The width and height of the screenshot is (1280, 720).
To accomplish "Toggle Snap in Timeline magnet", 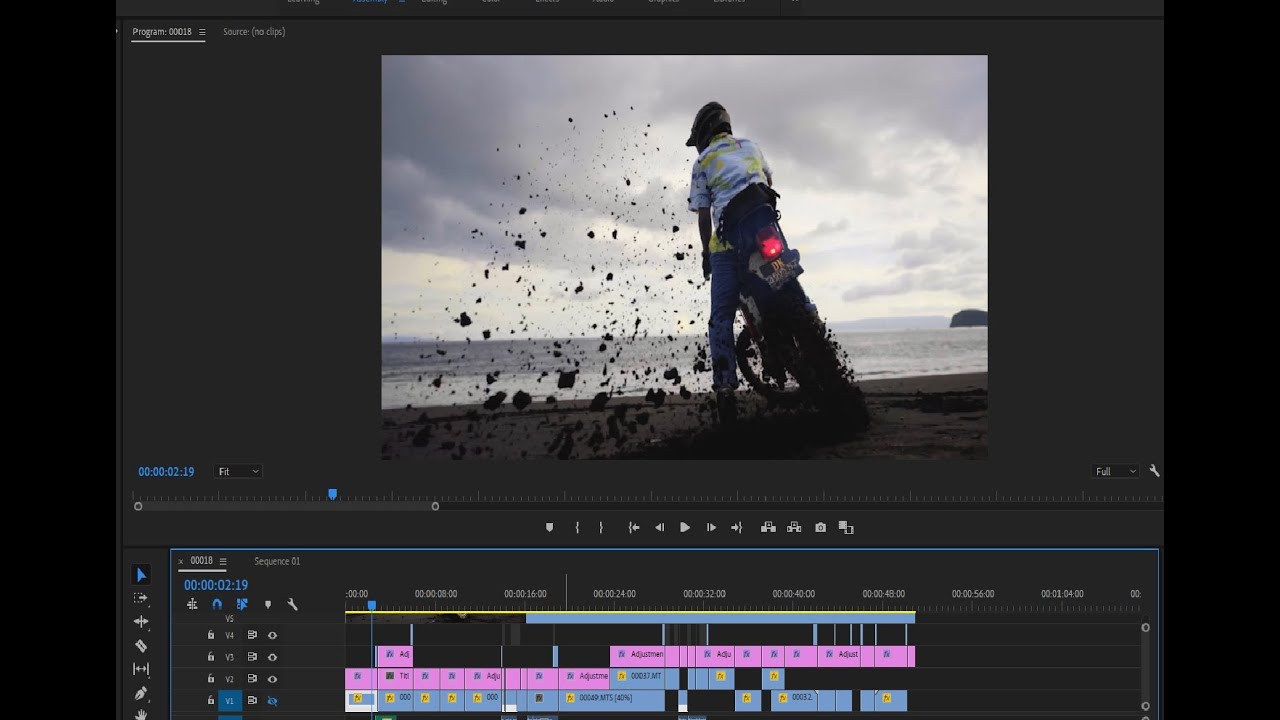I will (217, 604).
